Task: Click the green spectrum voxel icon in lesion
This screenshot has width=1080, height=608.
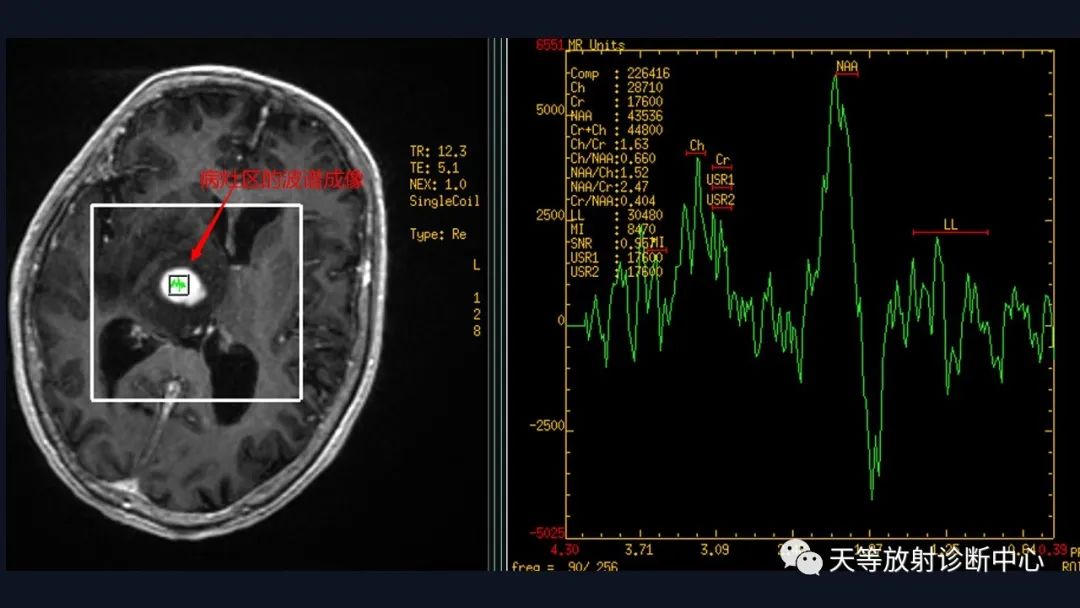Action: 179,286
